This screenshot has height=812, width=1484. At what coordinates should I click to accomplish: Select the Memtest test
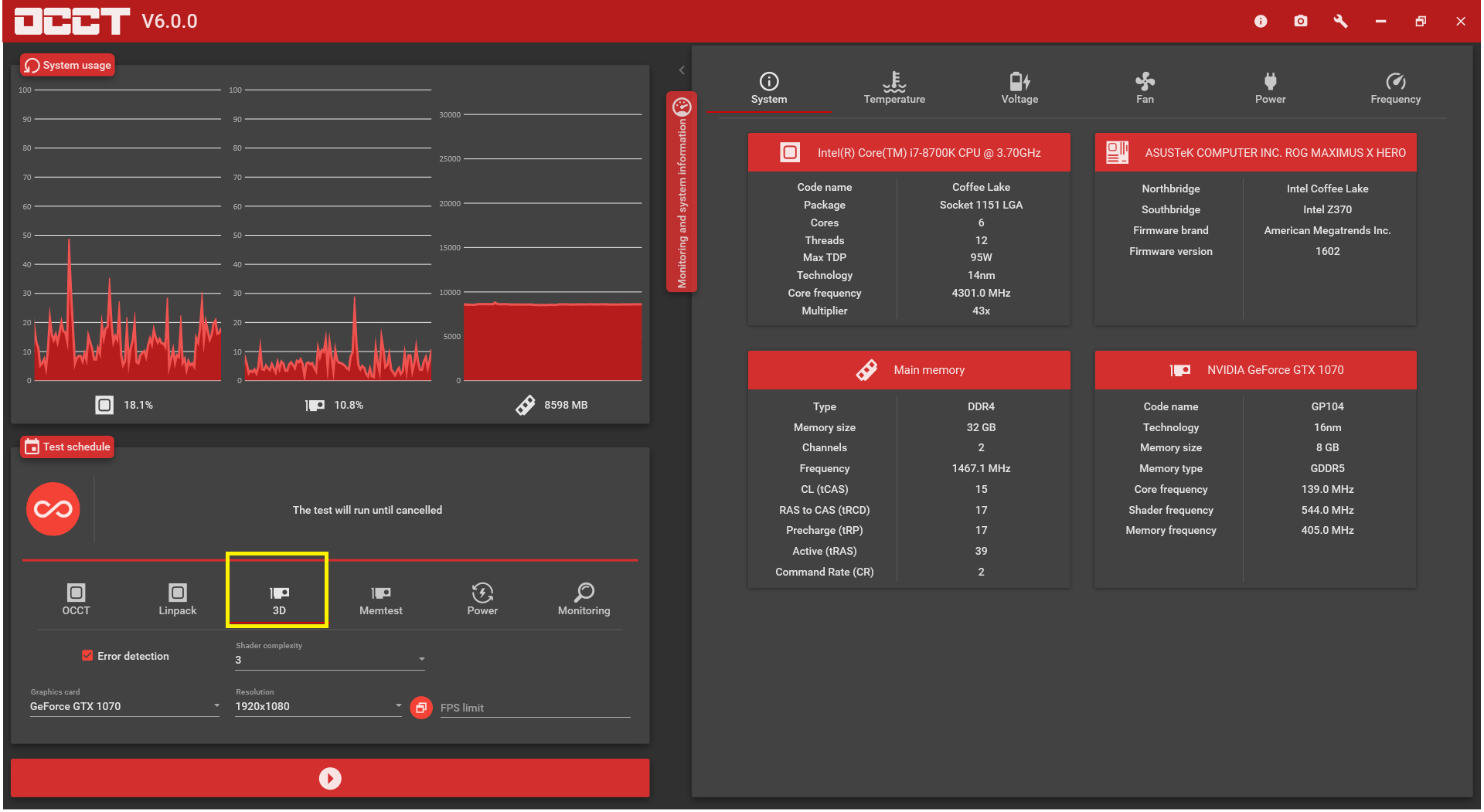click(x=381, y=600)
